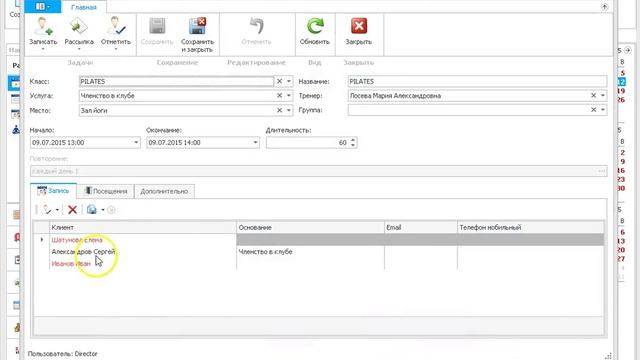The width and height of the screenshot is (640, 360).
Task: Click the add client icon in grid toolbar
Action: point(47,210)
